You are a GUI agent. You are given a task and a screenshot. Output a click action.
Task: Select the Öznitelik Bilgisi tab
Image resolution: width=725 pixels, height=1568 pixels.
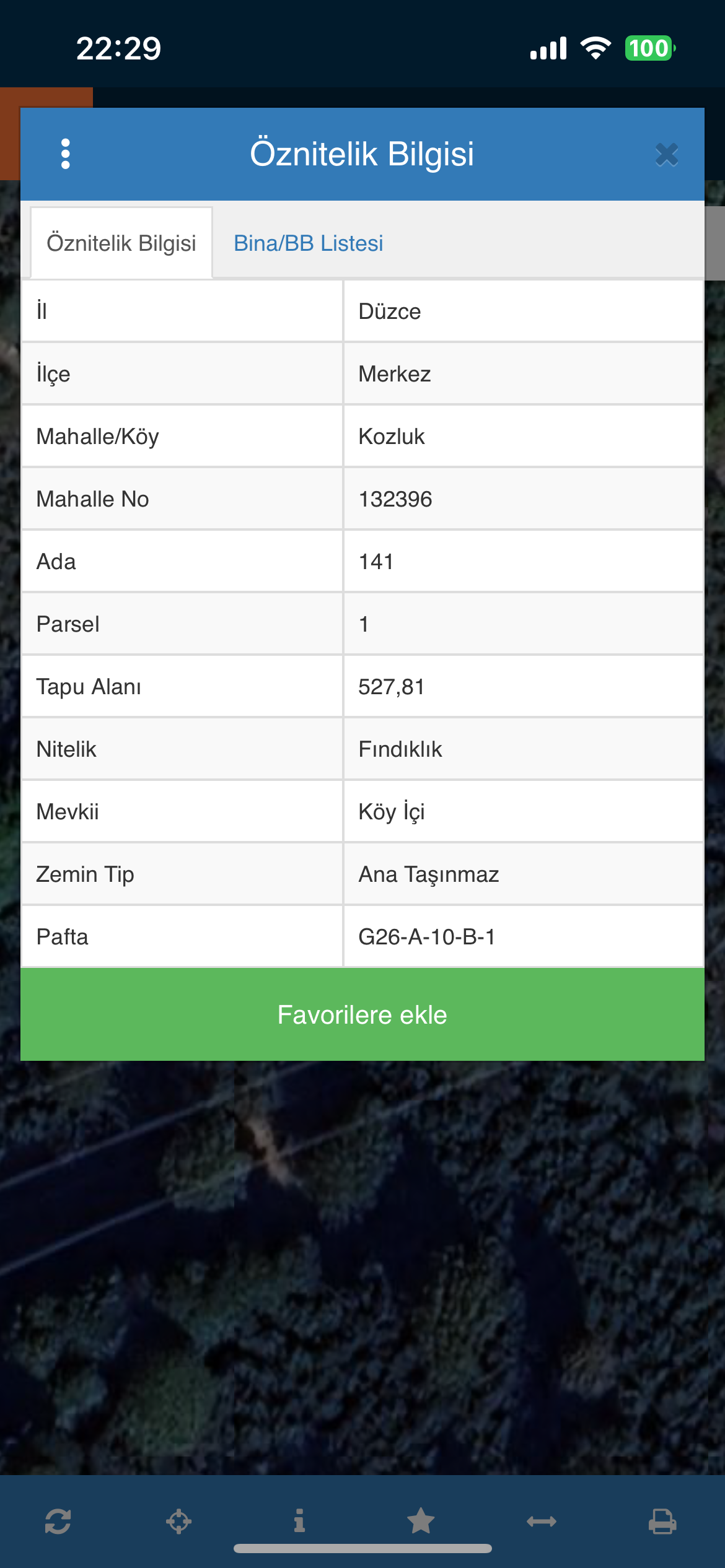121,243
